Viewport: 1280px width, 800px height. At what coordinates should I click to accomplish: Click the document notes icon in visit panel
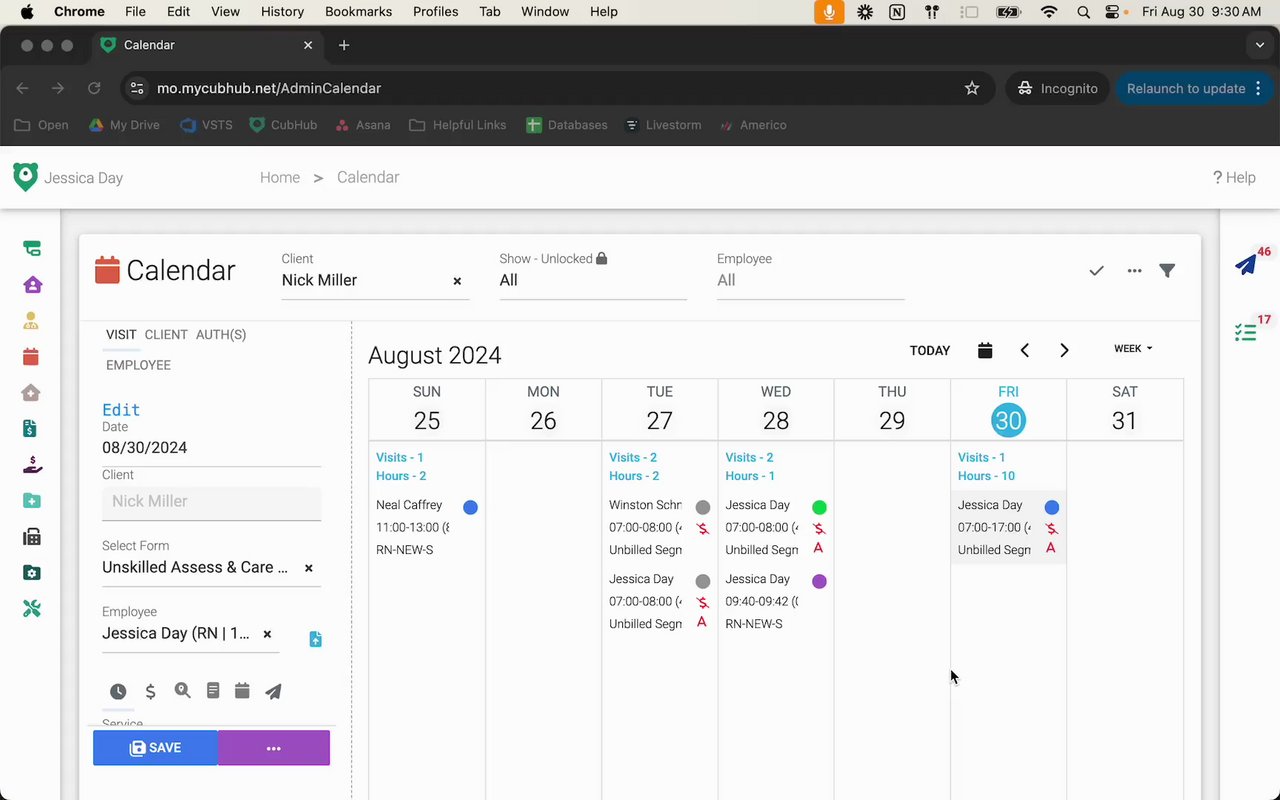tap(213, 690)
